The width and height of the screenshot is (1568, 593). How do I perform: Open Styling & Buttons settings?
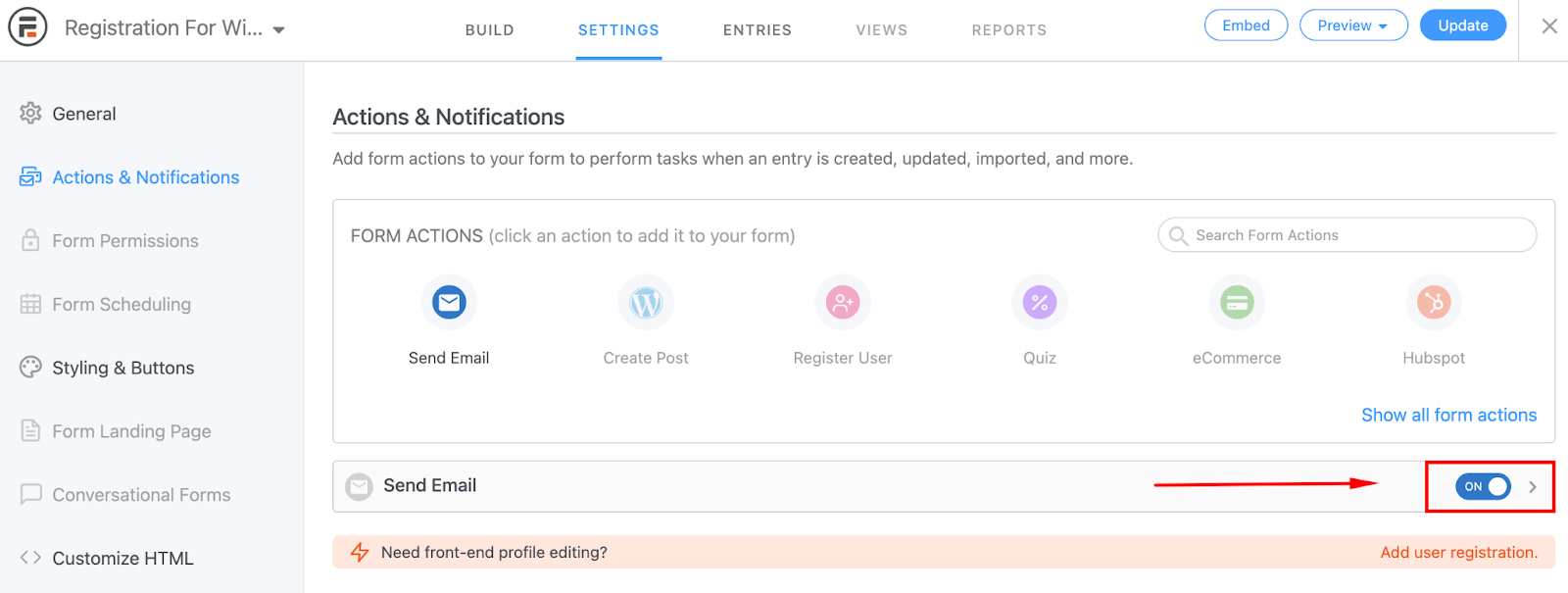pos(122,368)
